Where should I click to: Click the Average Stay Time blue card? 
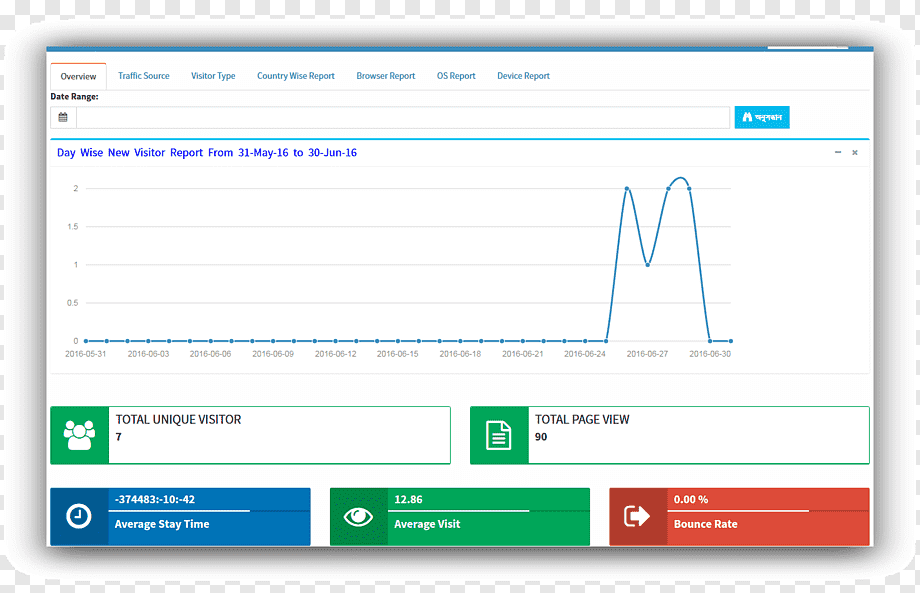[180, 517]
